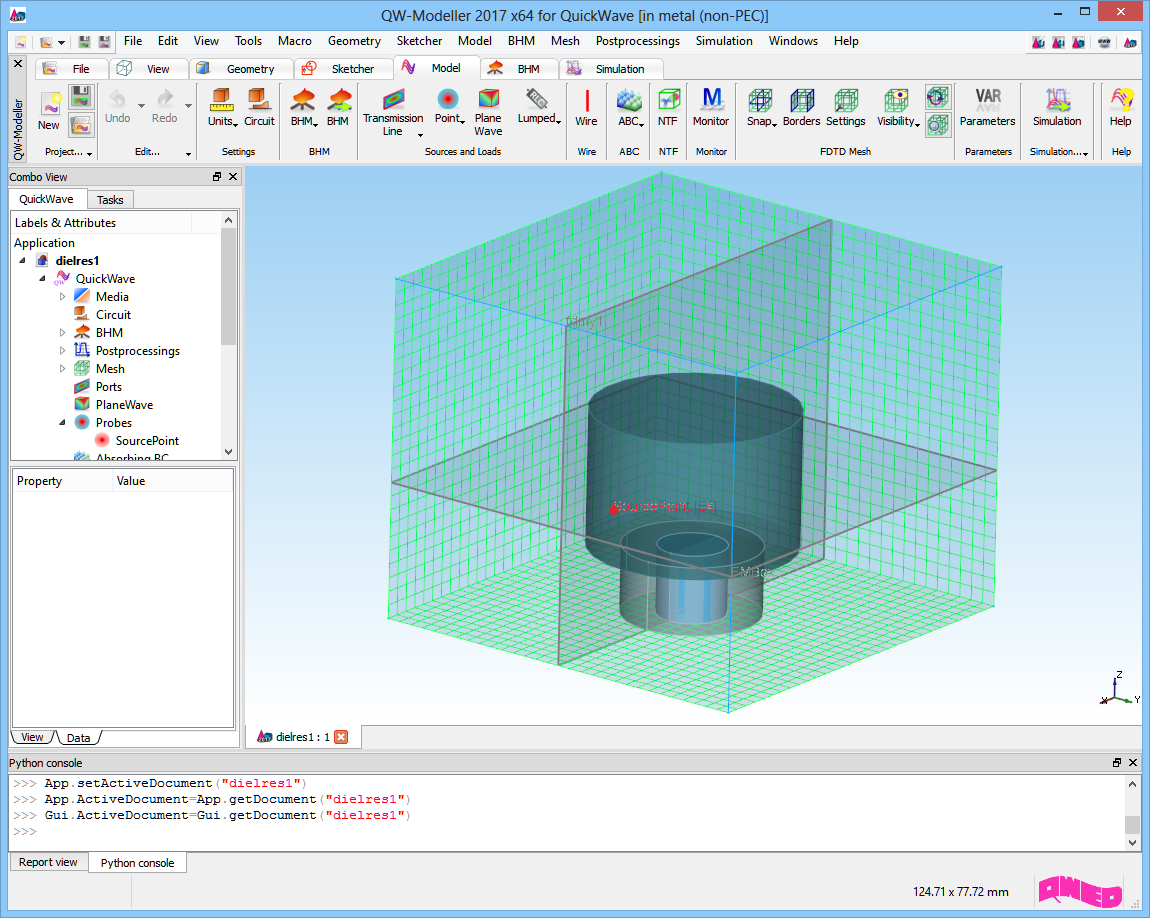
Task: Expand the Postprocessings tree node
Action: [x=62, y=351]
